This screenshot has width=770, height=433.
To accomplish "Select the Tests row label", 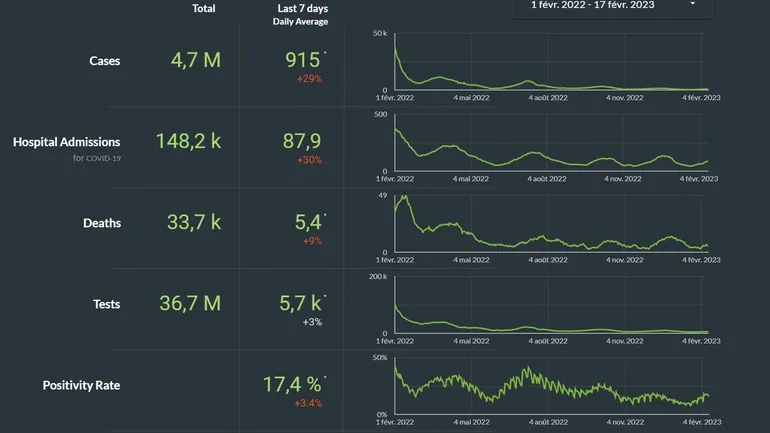I will tap(104, 304).
